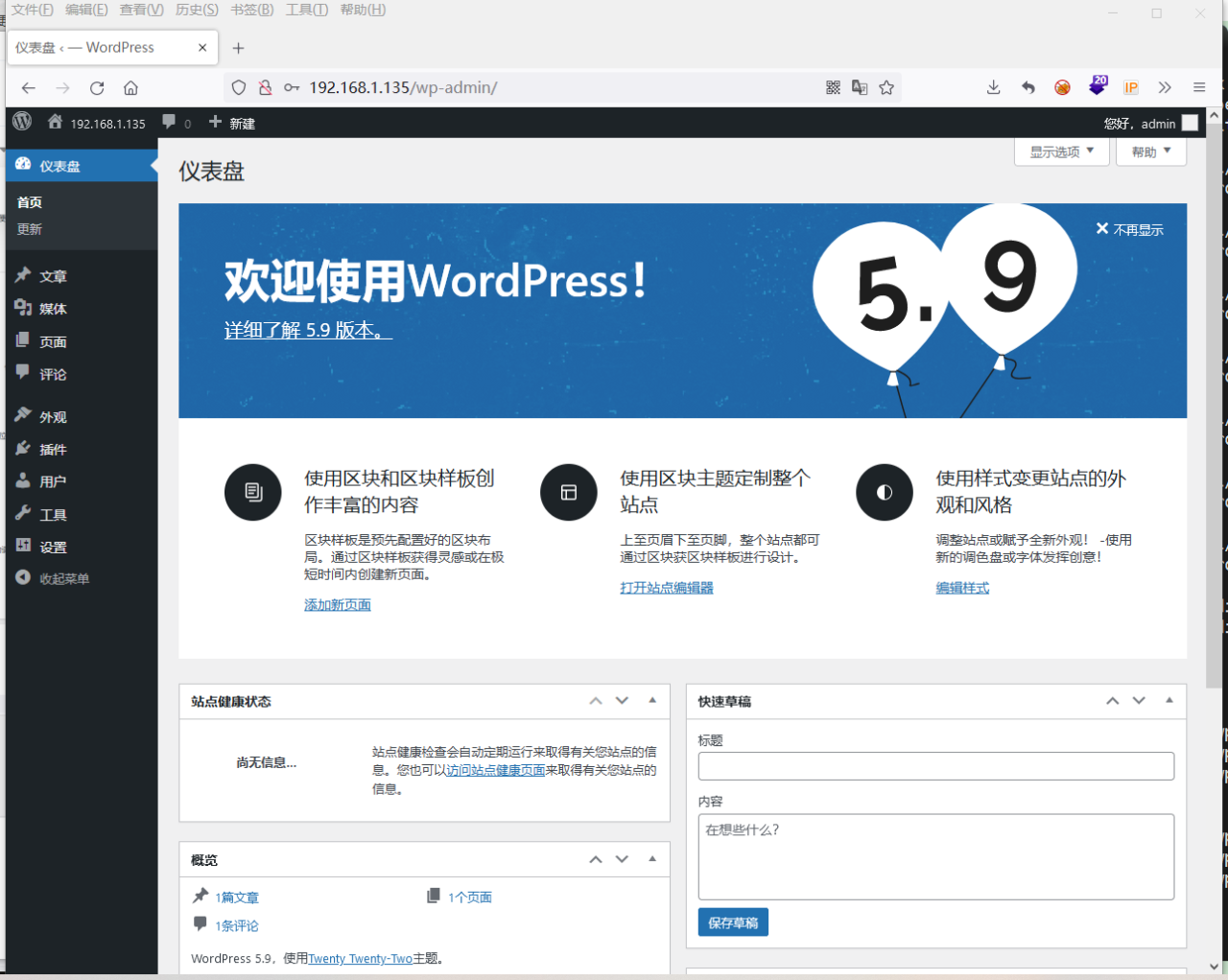Dismiss welcome panel with 不再显示
Viewport: 1228px width, 980px height.
click(1130, 229)
